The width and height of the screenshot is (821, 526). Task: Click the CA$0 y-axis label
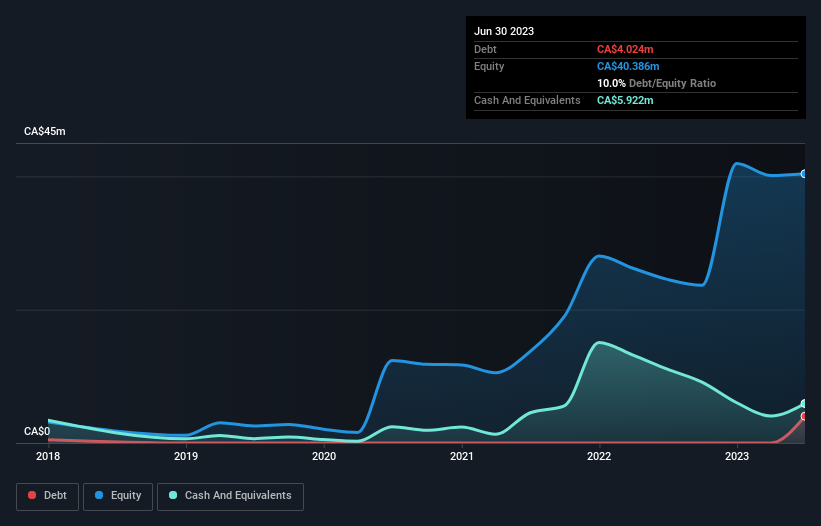tap(37, 431)
